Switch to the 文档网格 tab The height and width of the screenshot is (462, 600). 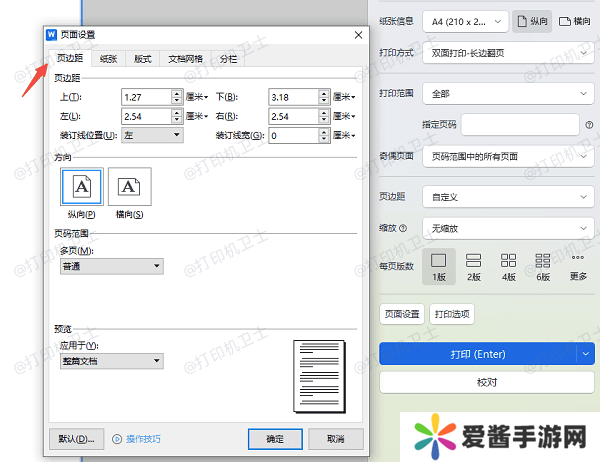pyautogui.click(x=185, y=59)
